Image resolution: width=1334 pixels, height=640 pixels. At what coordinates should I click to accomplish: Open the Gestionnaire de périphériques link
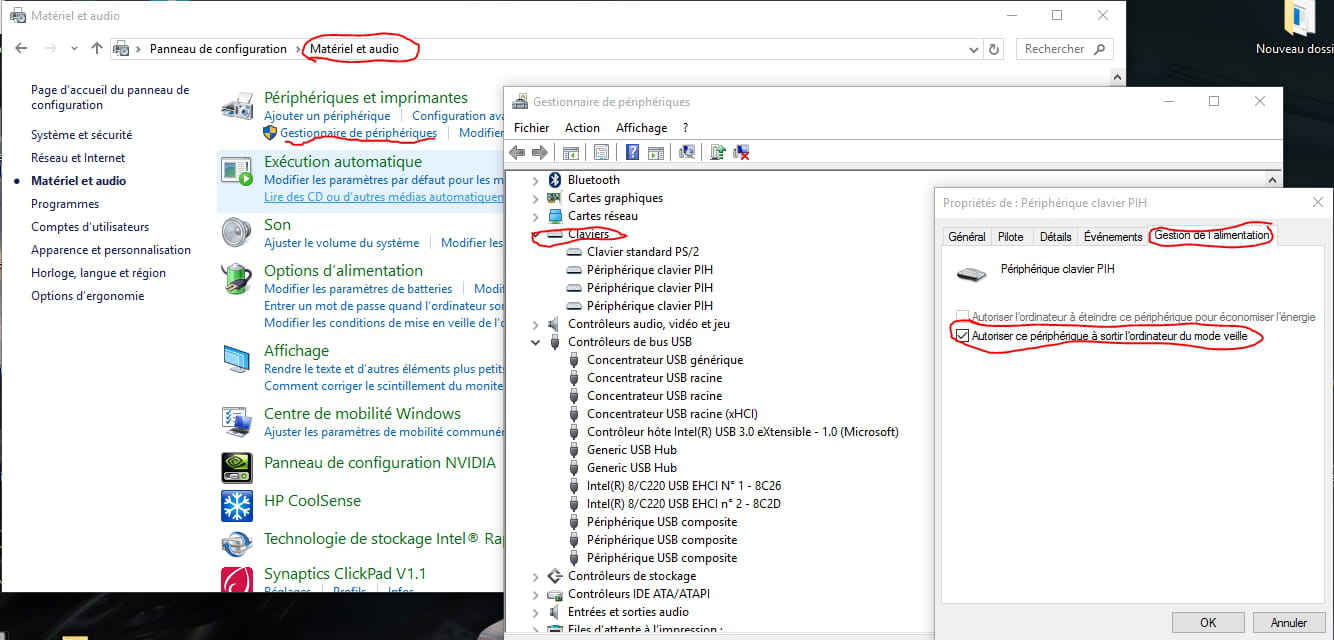pyautogui.click(x=358, y=133)
